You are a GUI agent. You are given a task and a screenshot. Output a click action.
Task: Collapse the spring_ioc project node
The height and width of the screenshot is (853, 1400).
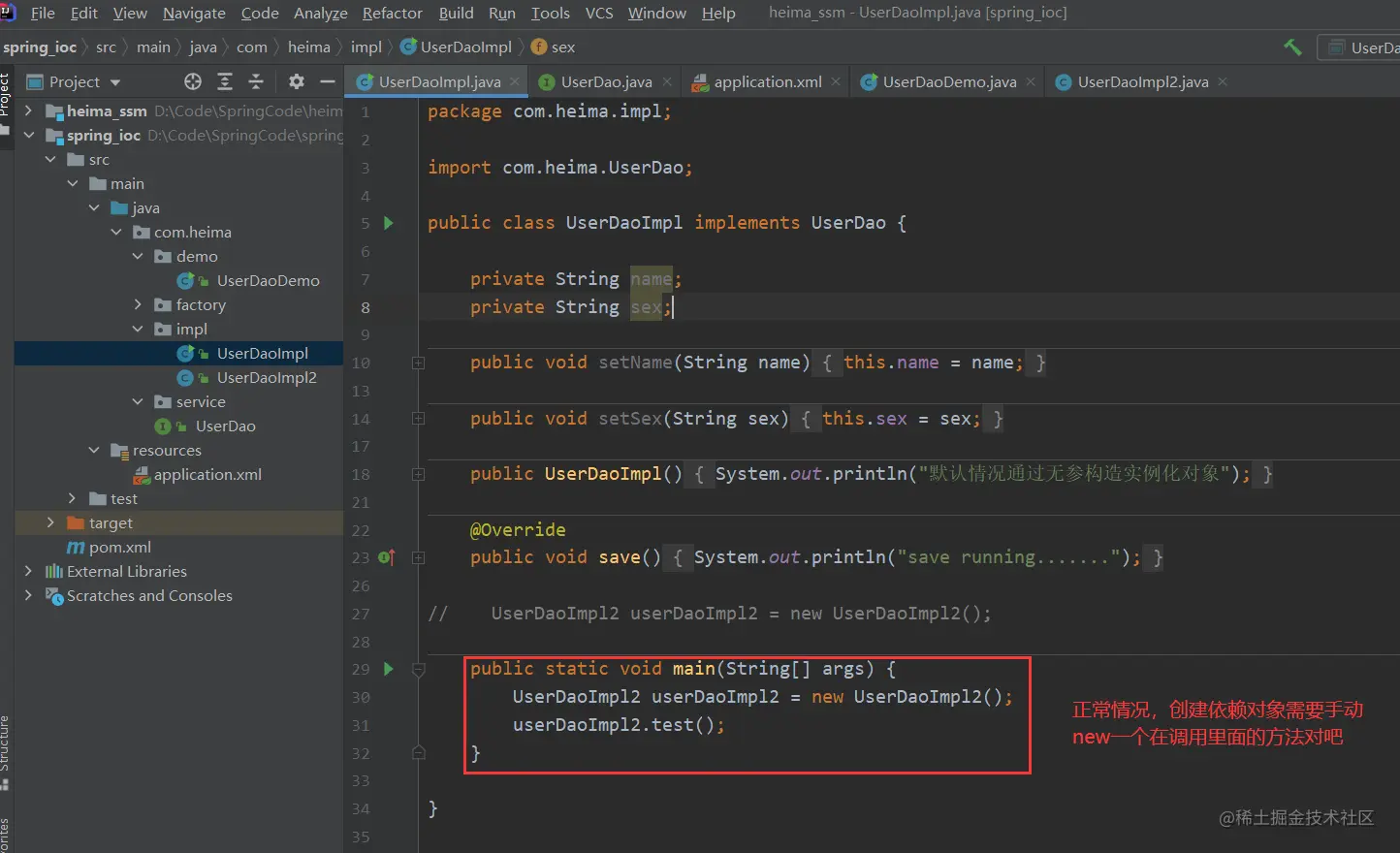click(29, 136)
